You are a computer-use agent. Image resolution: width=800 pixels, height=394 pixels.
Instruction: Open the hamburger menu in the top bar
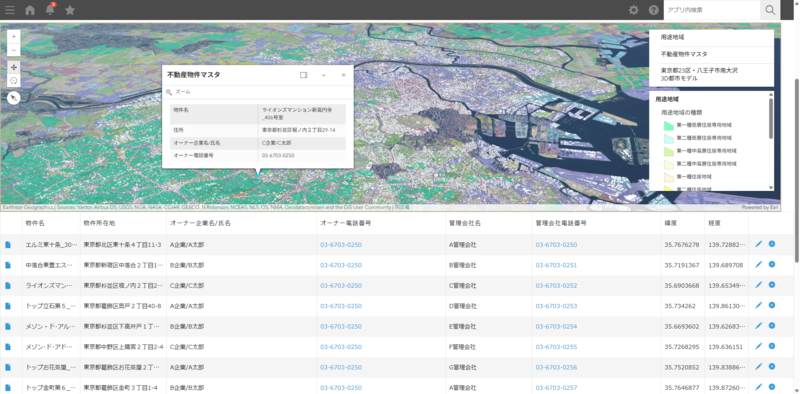coord(10,10)
